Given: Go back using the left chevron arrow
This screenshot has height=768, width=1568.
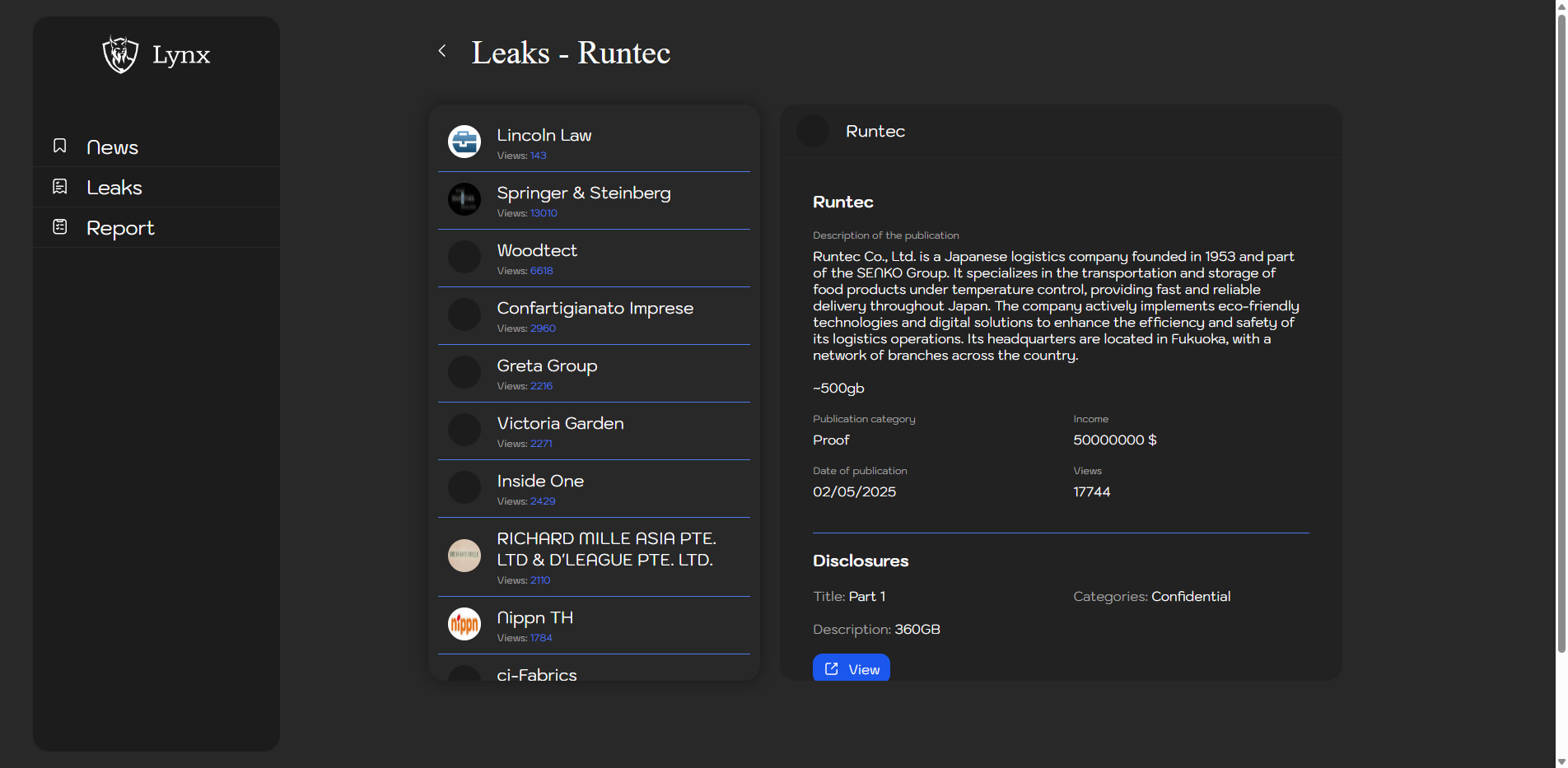Looking at the screenshot, I should tap(442, 51).
